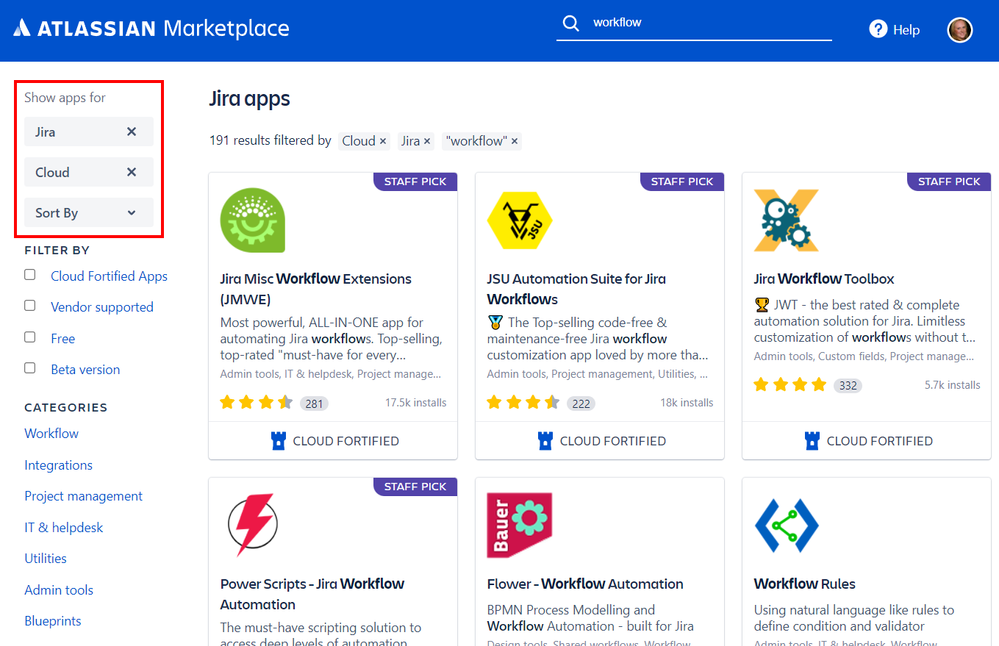Click the Atlassian Marketplace logo
Viewport: 999px width, 646px height.
(152, 29)
